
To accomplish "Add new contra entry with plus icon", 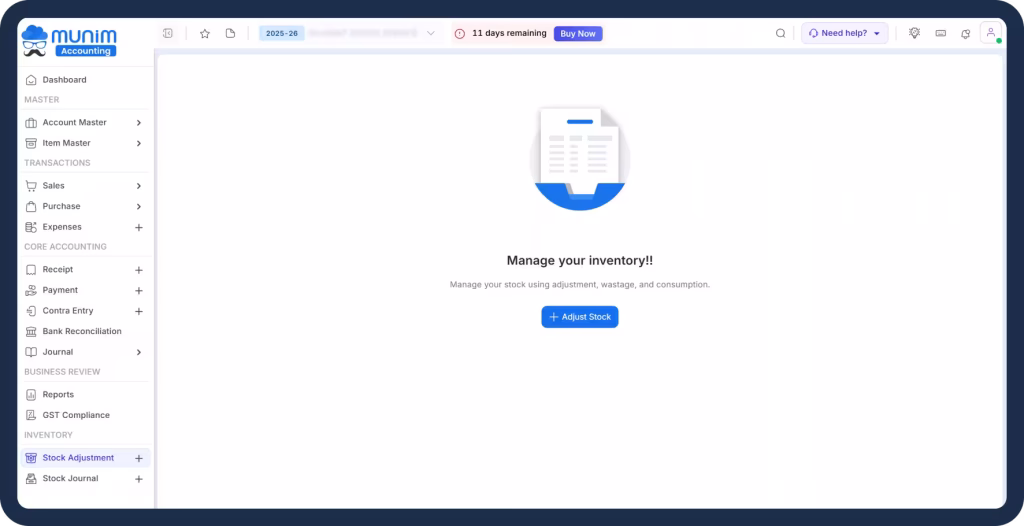I will click(138, 311).
